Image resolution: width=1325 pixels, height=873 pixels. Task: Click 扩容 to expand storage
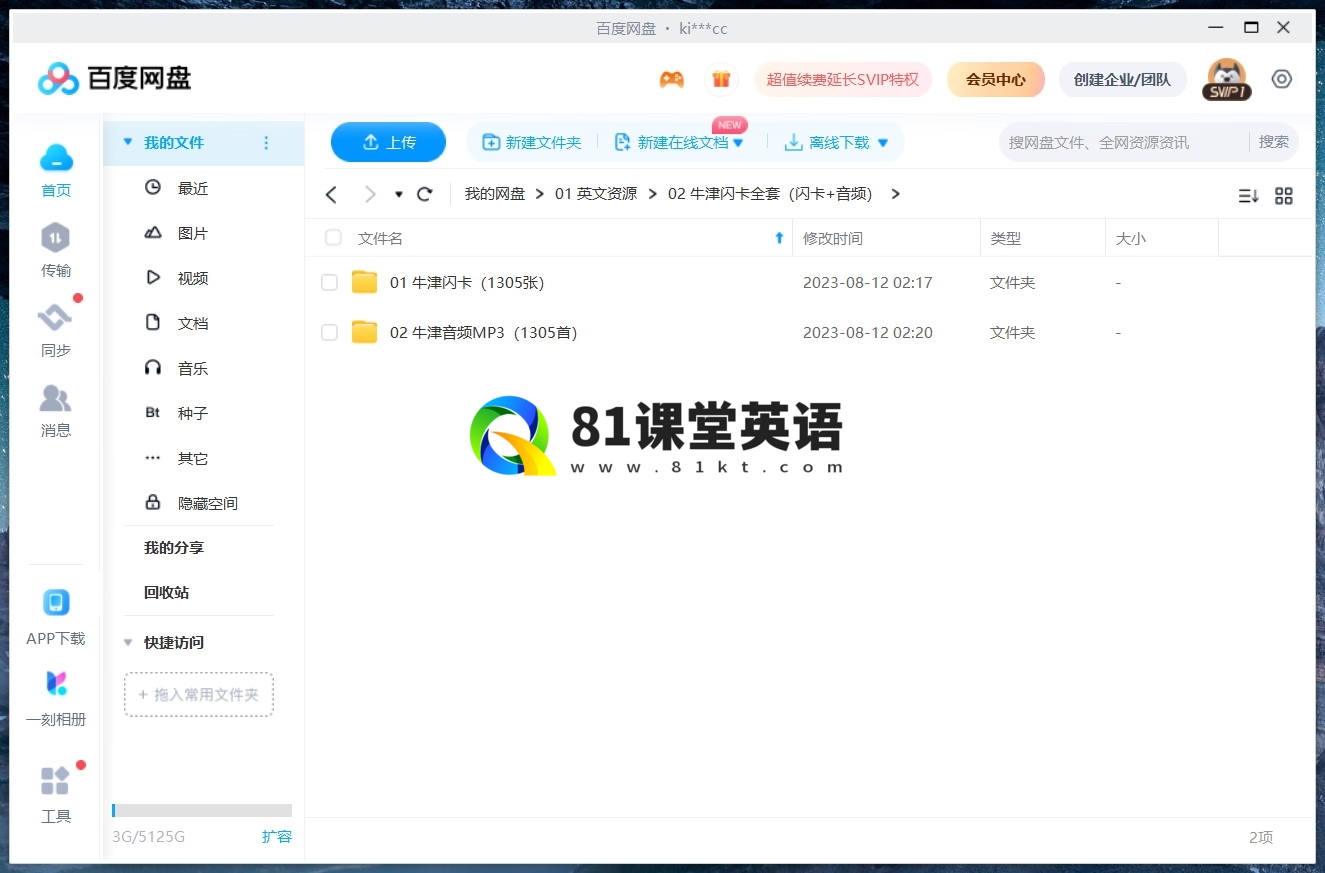276,837
